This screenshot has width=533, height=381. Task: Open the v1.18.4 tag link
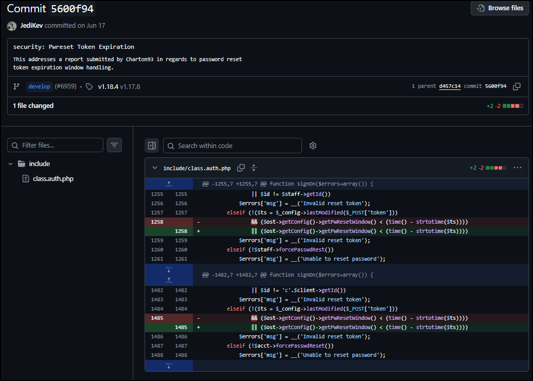[x=108, y=87]
